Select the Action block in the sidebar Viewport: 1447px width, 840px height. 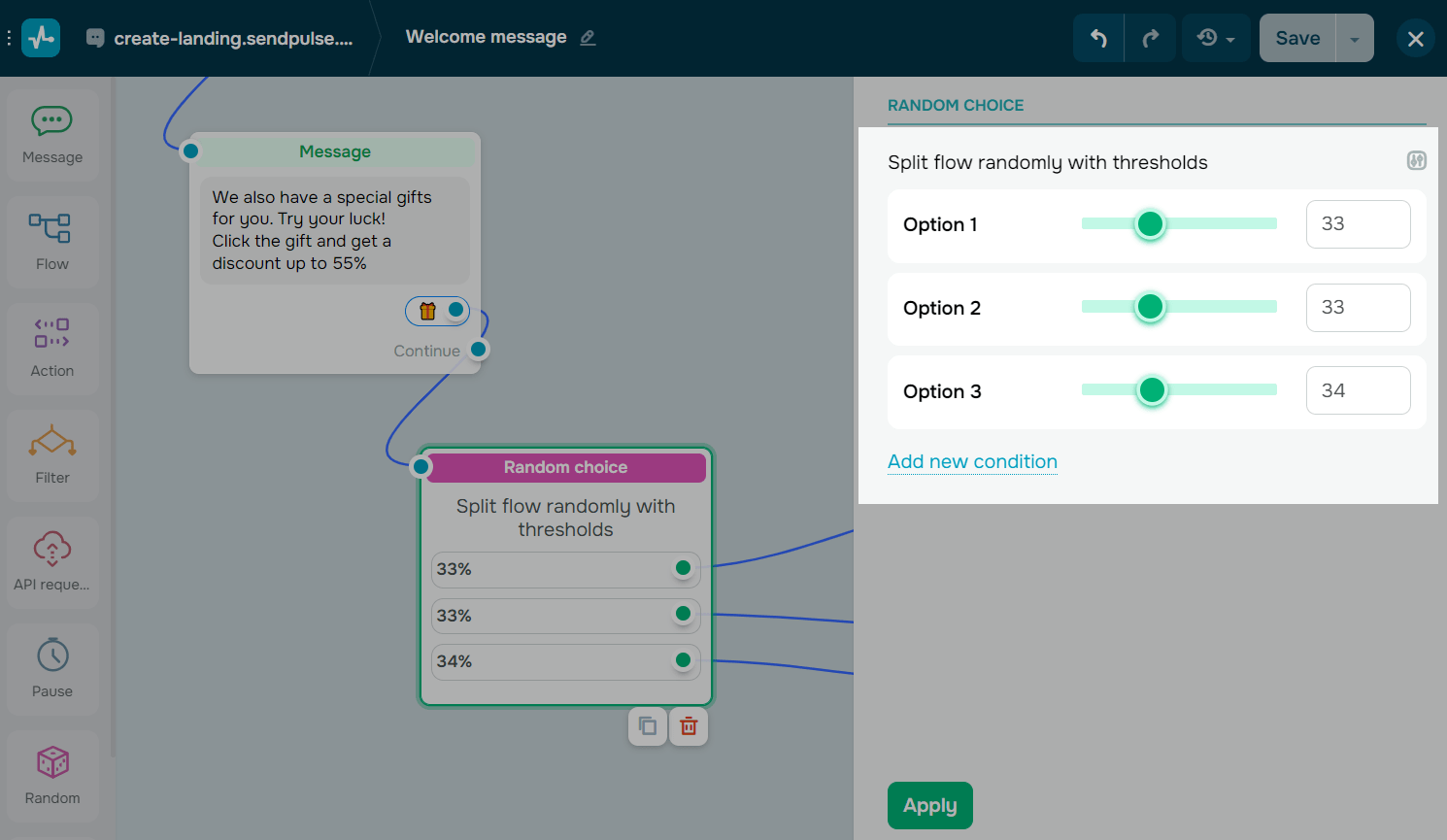51,348
